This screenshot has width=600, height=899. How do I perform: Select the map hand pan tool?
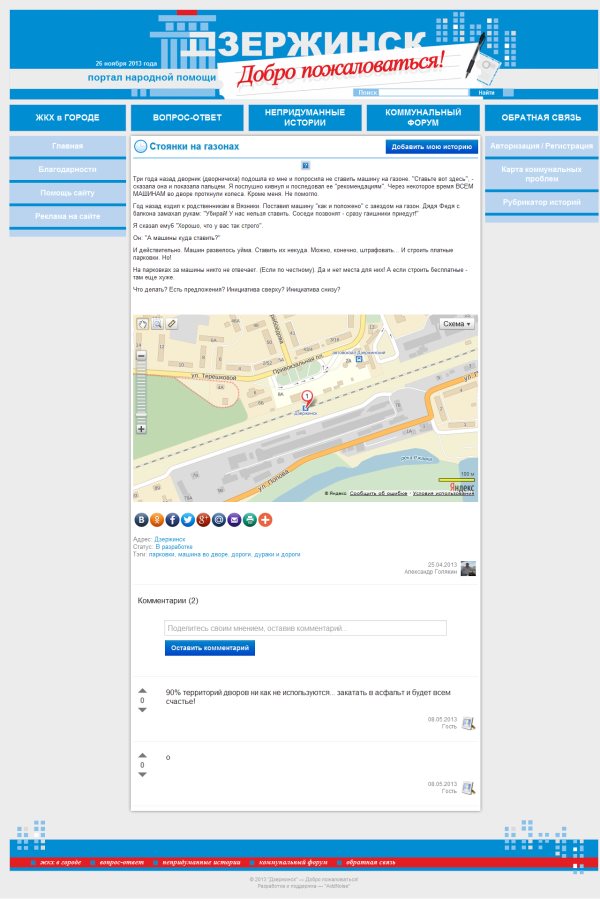tap(142, 324)
